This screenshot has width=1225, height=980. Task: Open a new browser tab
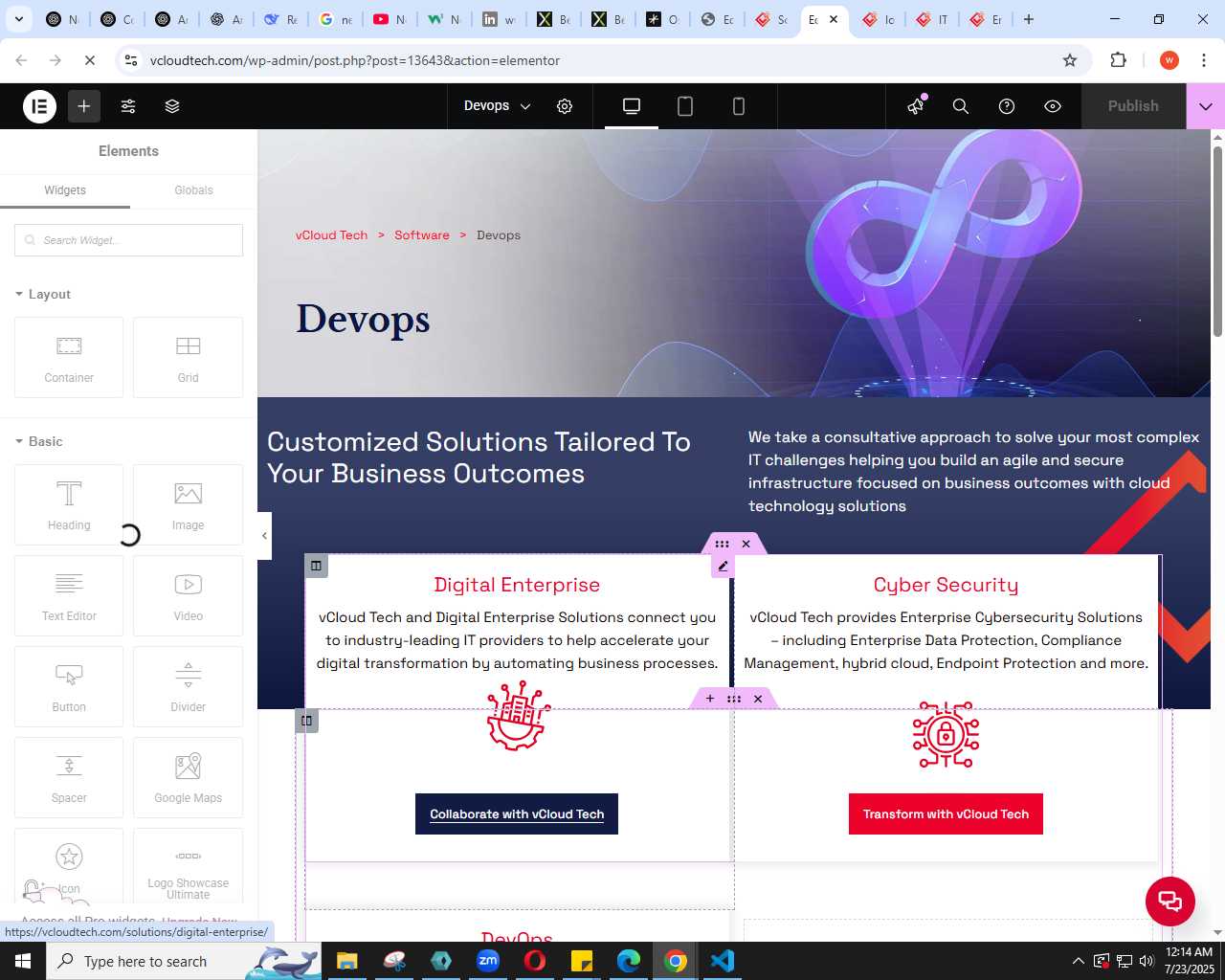1029,19
